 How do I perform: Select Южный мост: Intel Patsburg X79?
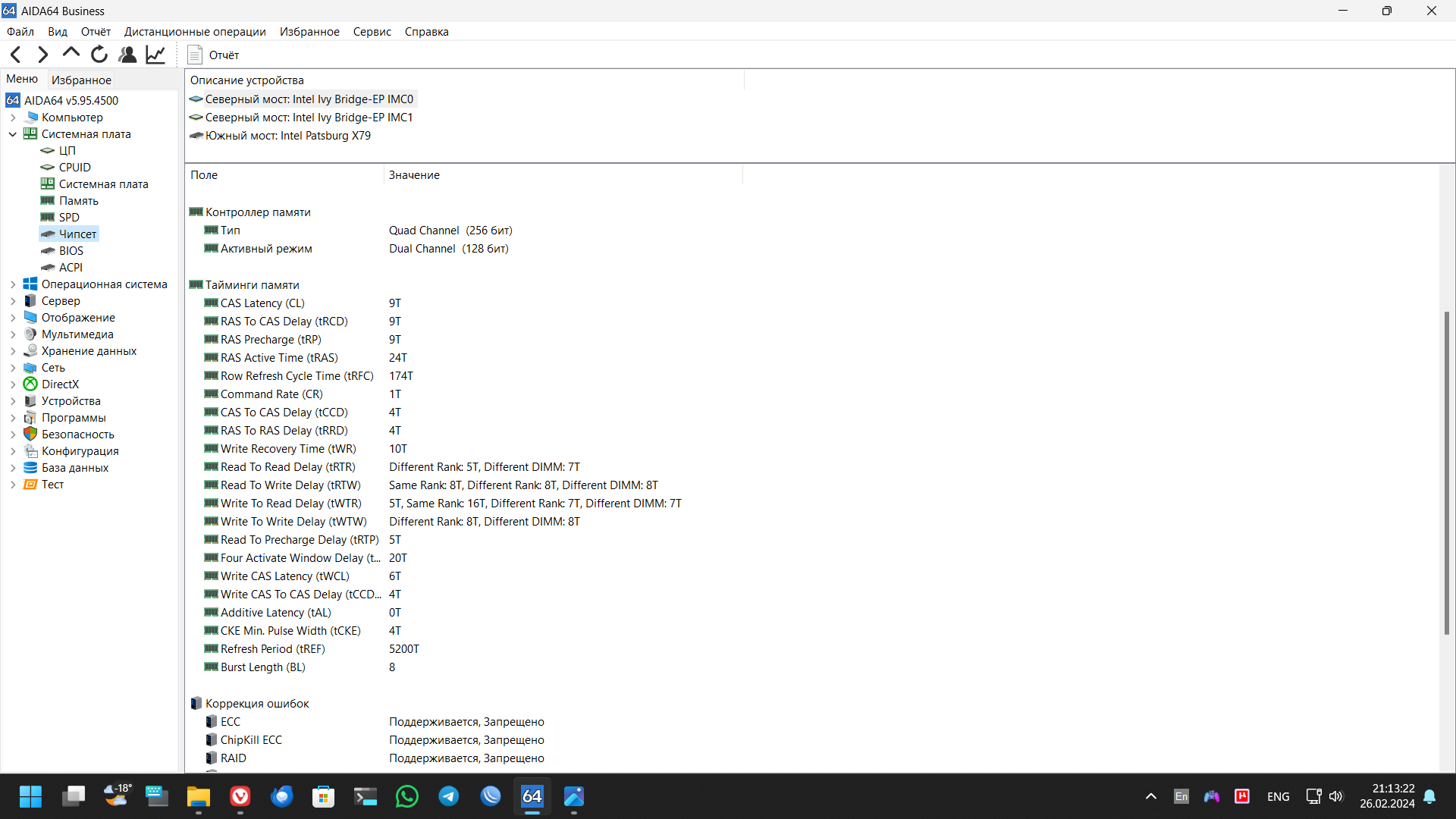[x=287, y=136]
